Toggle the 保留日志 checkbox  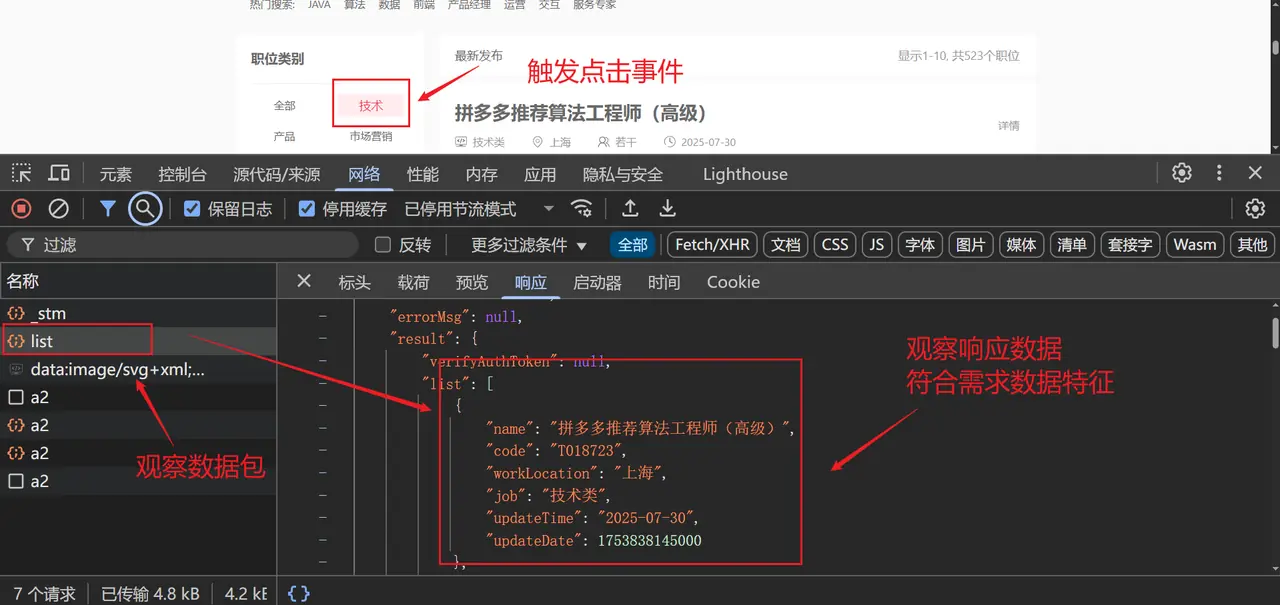click(193, 209)
